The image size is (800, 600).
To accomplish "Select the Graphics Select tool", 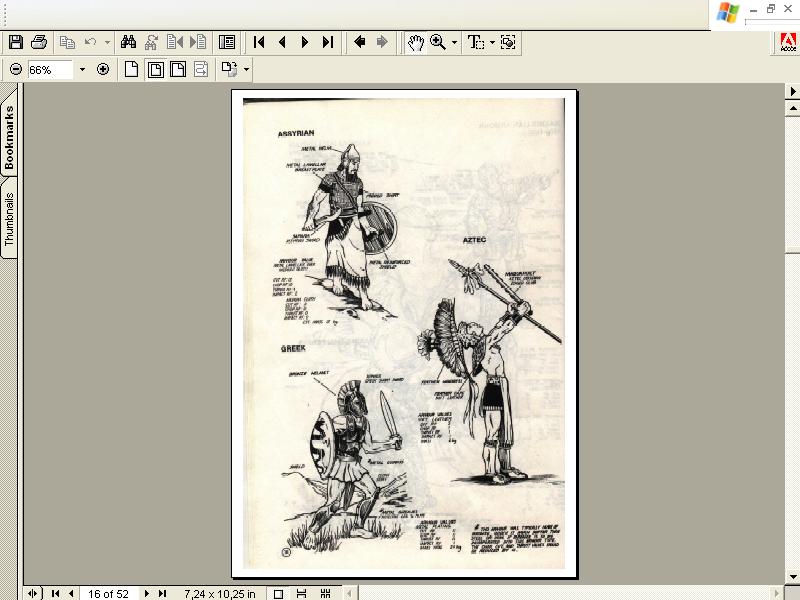I will [508, 42].
